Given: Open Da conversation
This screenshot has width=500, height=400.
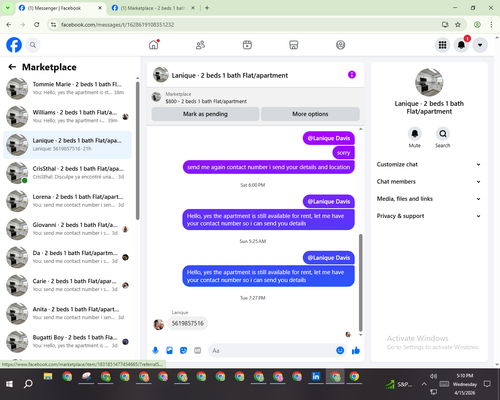Looking at the screenshot, I should point(67,257).
